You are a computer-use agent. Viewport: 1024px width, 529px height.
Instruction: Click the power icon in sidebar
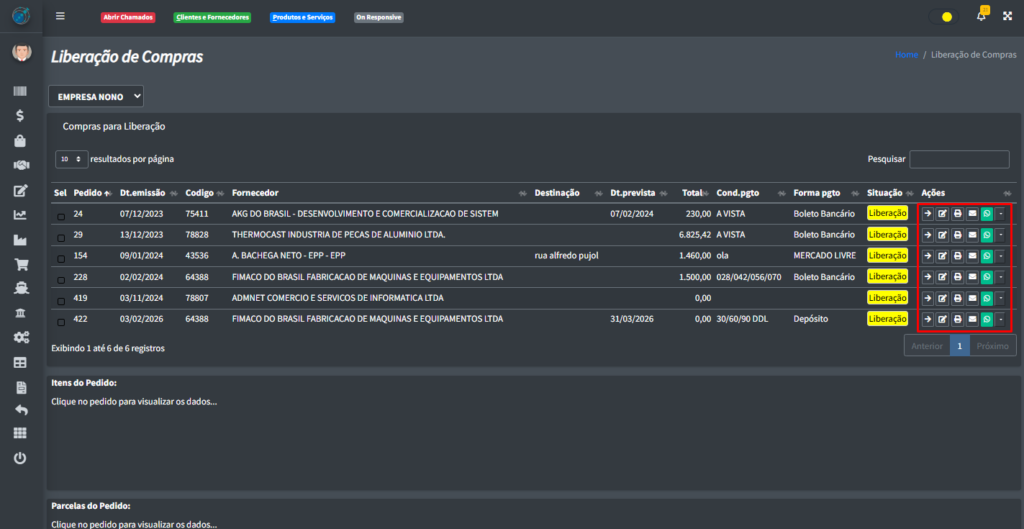pos(20,457)
